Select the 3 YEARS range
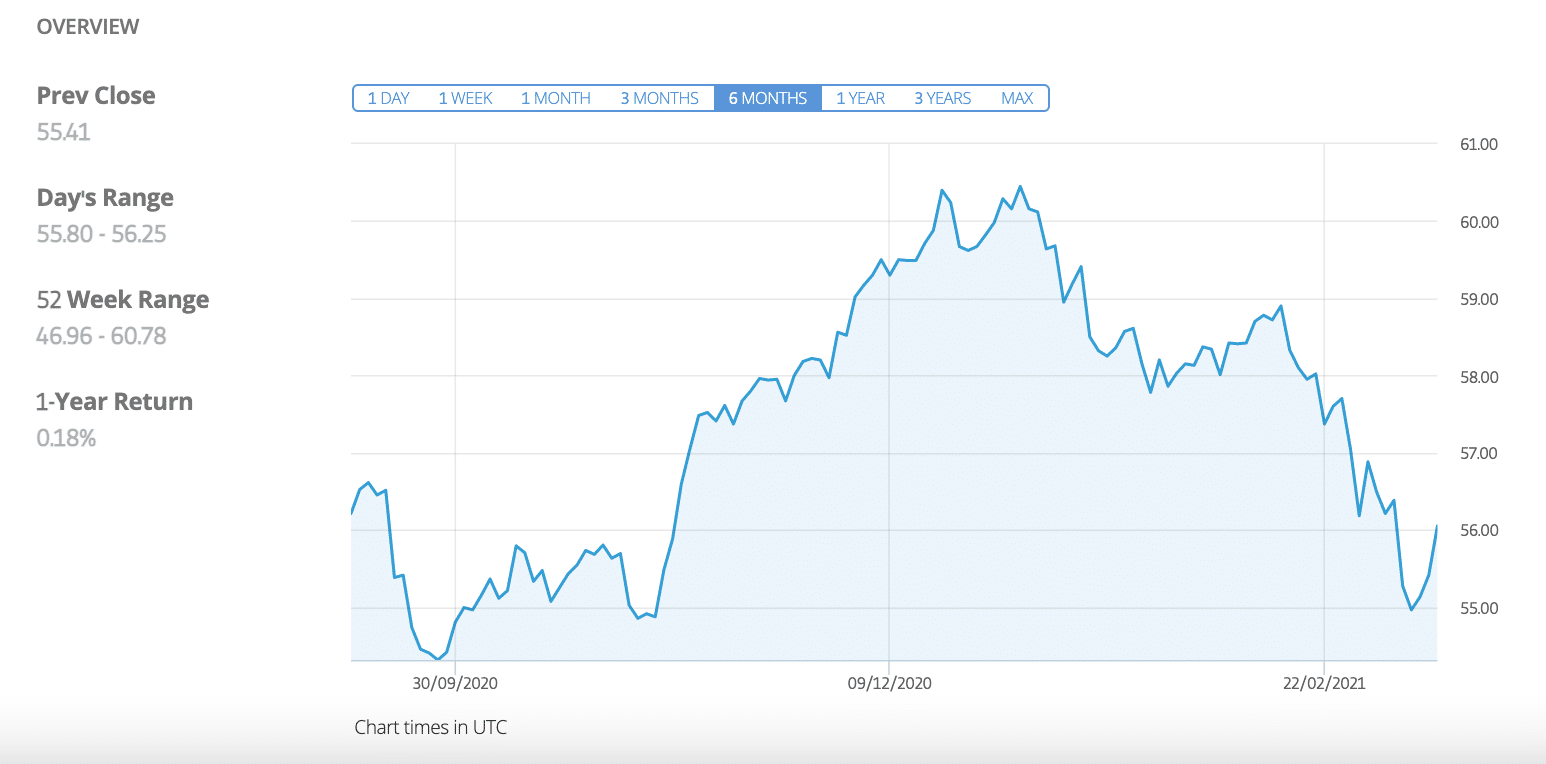This screenshot has height=764, width=1546. 943,98
